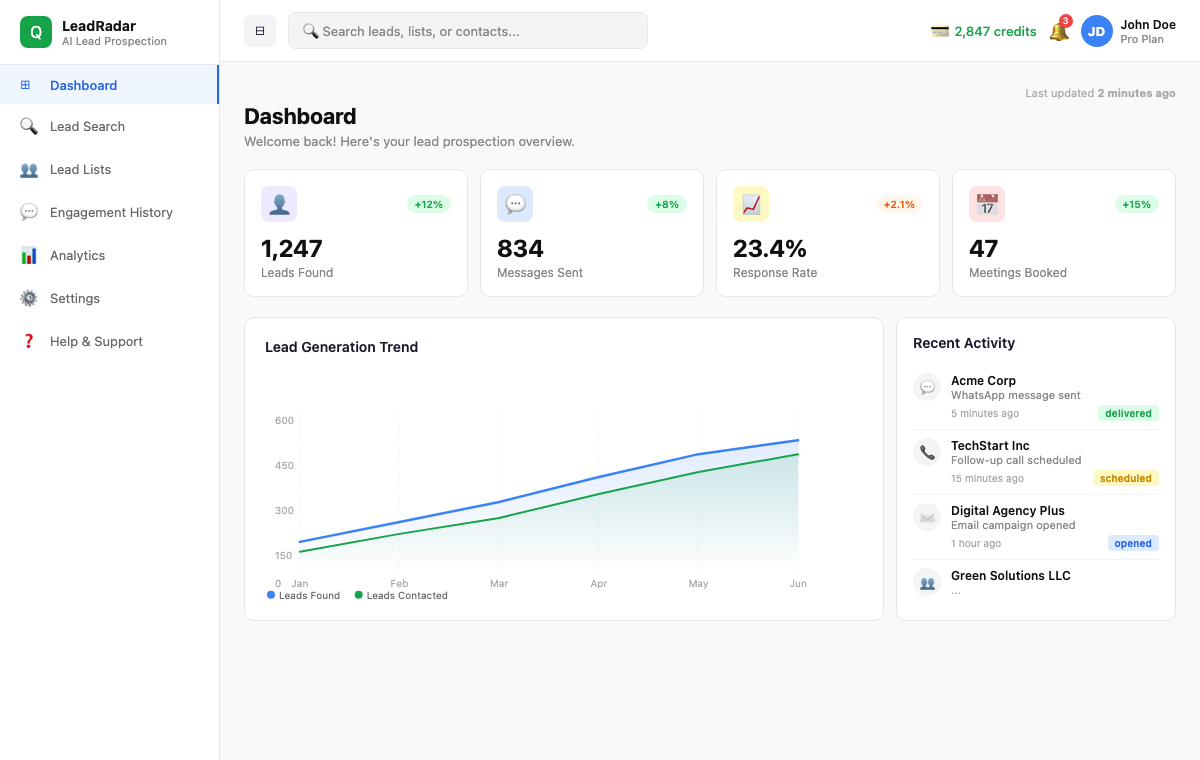Click the Jun label on chart axis

(798, 583)
